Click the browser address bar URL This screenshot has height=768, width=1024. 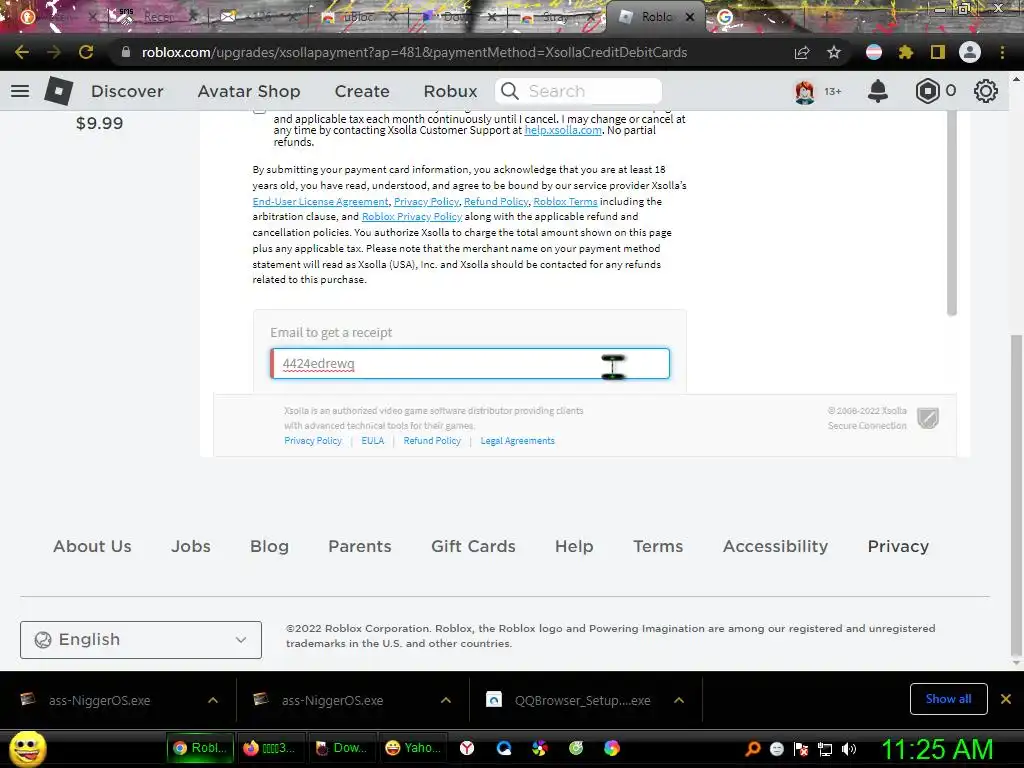click(414, 52)
